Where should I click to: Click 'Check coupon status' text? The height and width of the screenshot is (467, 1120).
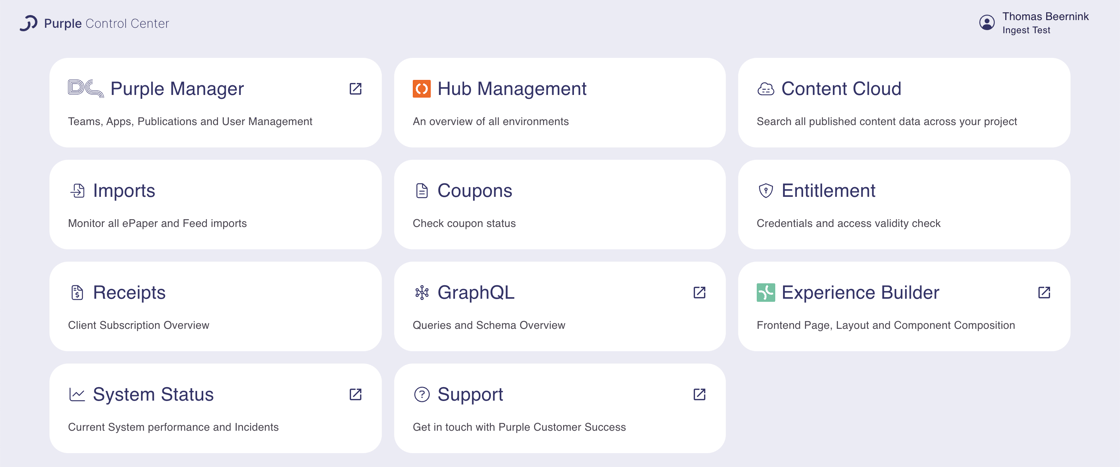(464, 224)
